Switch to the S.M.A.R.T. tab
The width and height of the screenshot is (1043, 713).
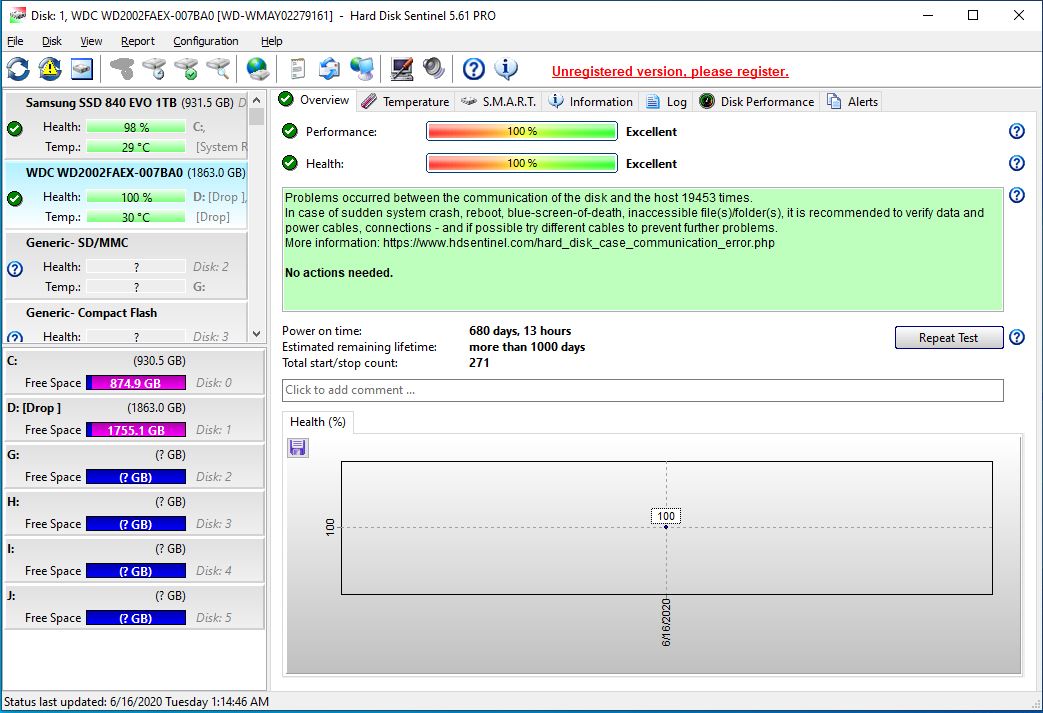(x=499, y=102)
